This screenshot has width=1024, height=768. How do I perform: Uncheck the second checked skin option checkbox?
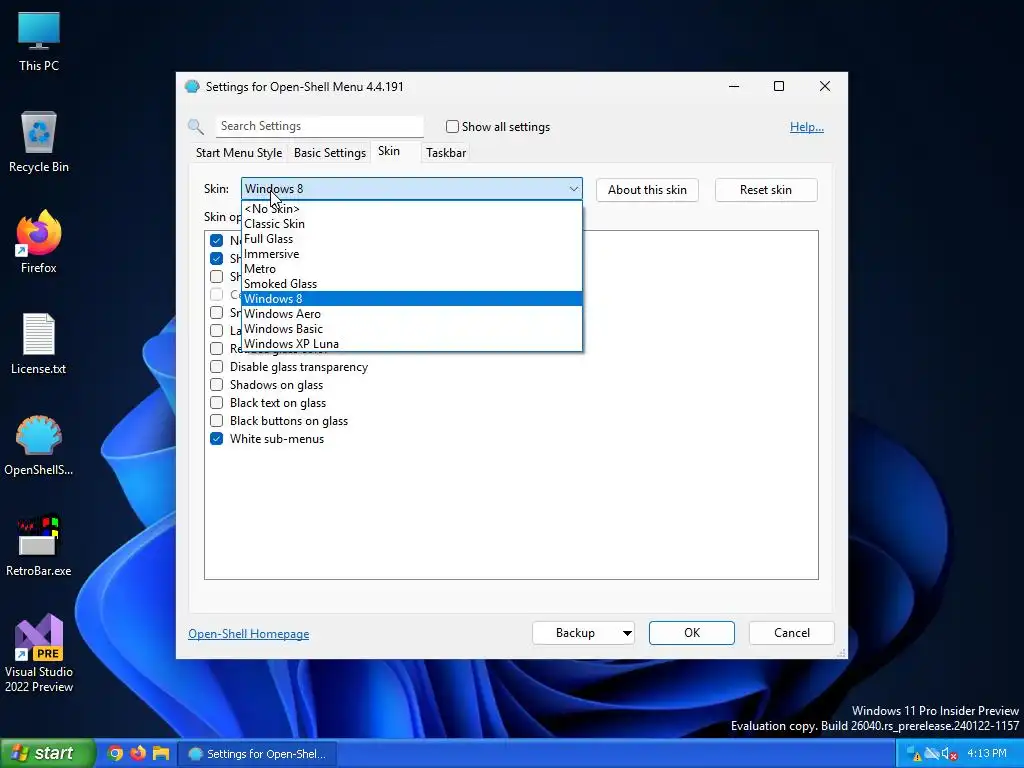click(x=216, y=259)
